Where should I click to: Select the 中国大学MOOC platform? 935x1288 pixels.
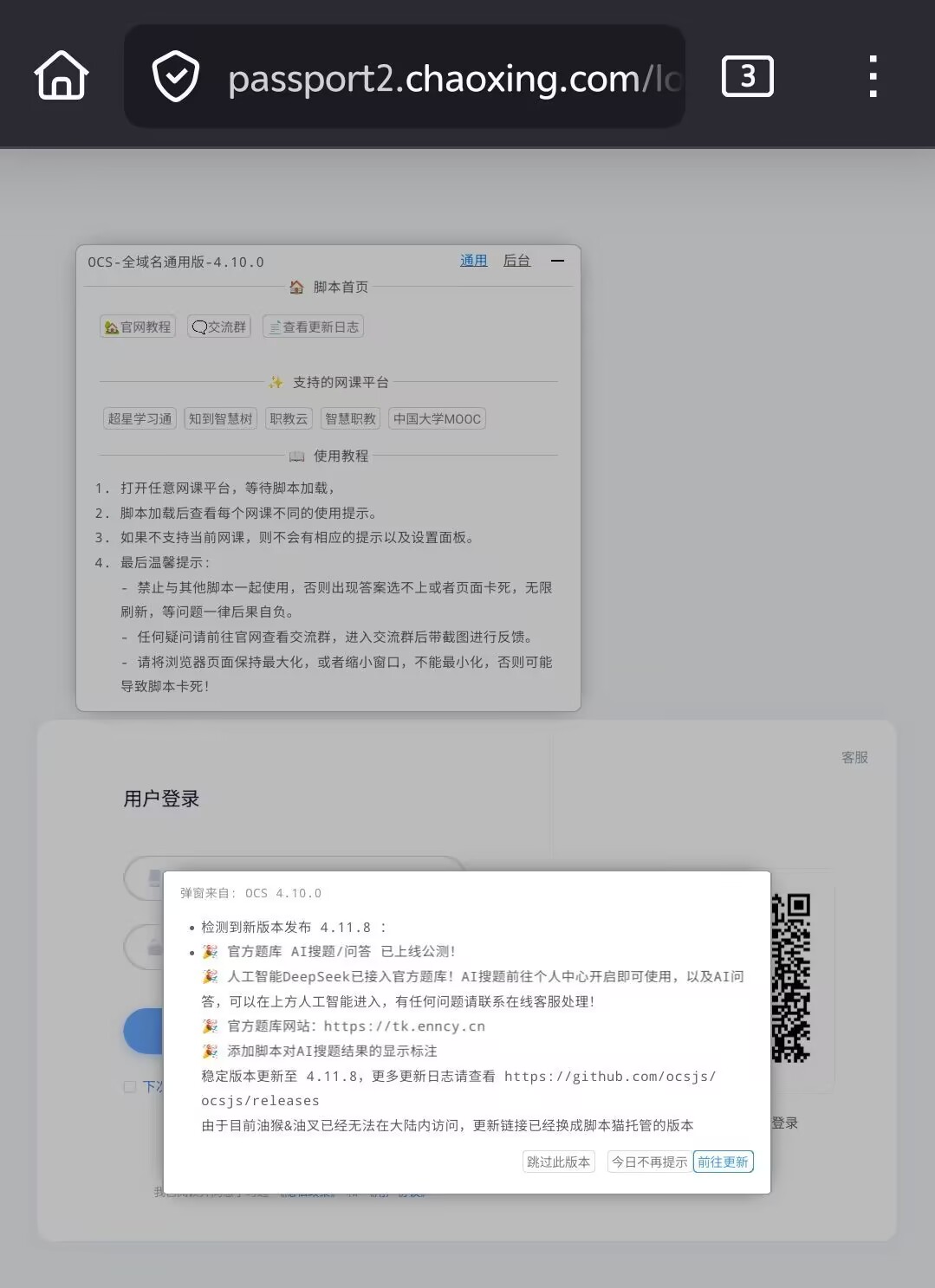point(437,418)
